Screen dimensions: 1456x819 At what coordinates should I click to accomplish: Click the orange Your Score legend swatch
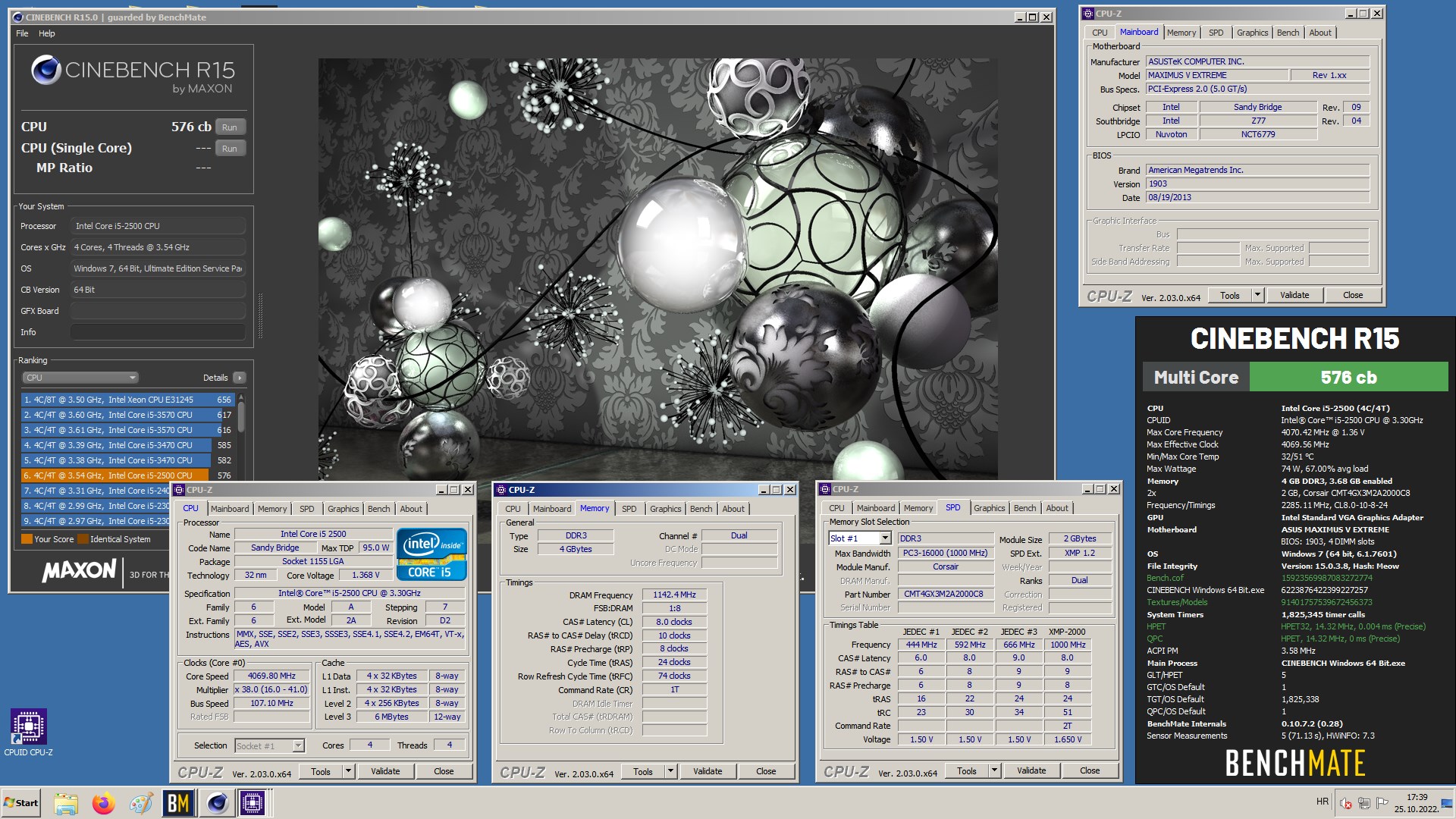[x=27, y=539]
